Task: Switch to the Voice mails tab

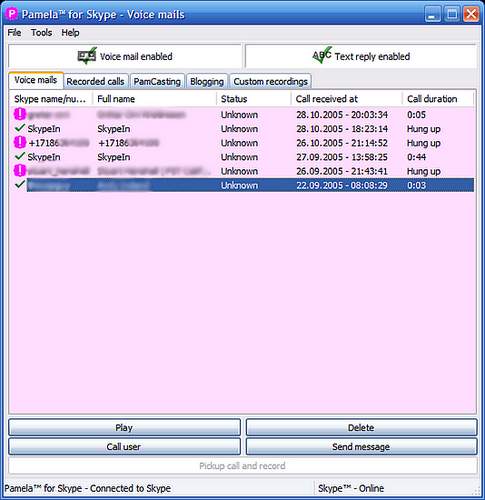Action: pyautogui.click(x=36, y=80)
